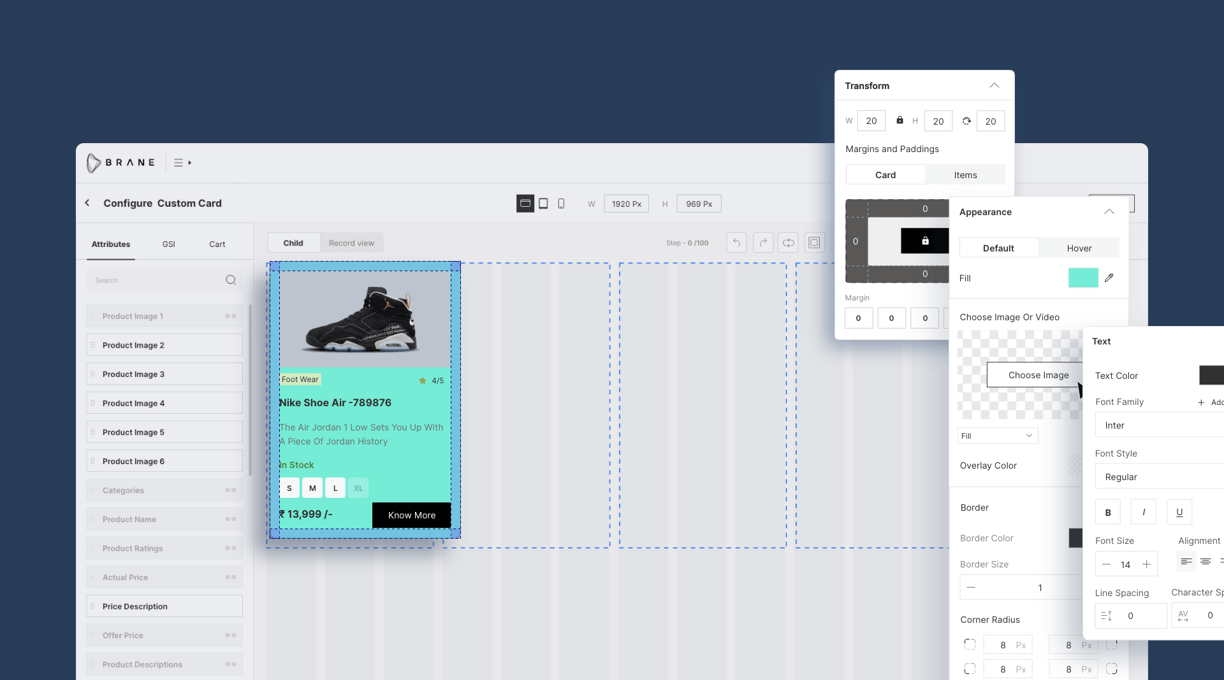The image size is (1224, 680).
Task: Click the magnifier icon in attribute search
Action: [231, 280]
